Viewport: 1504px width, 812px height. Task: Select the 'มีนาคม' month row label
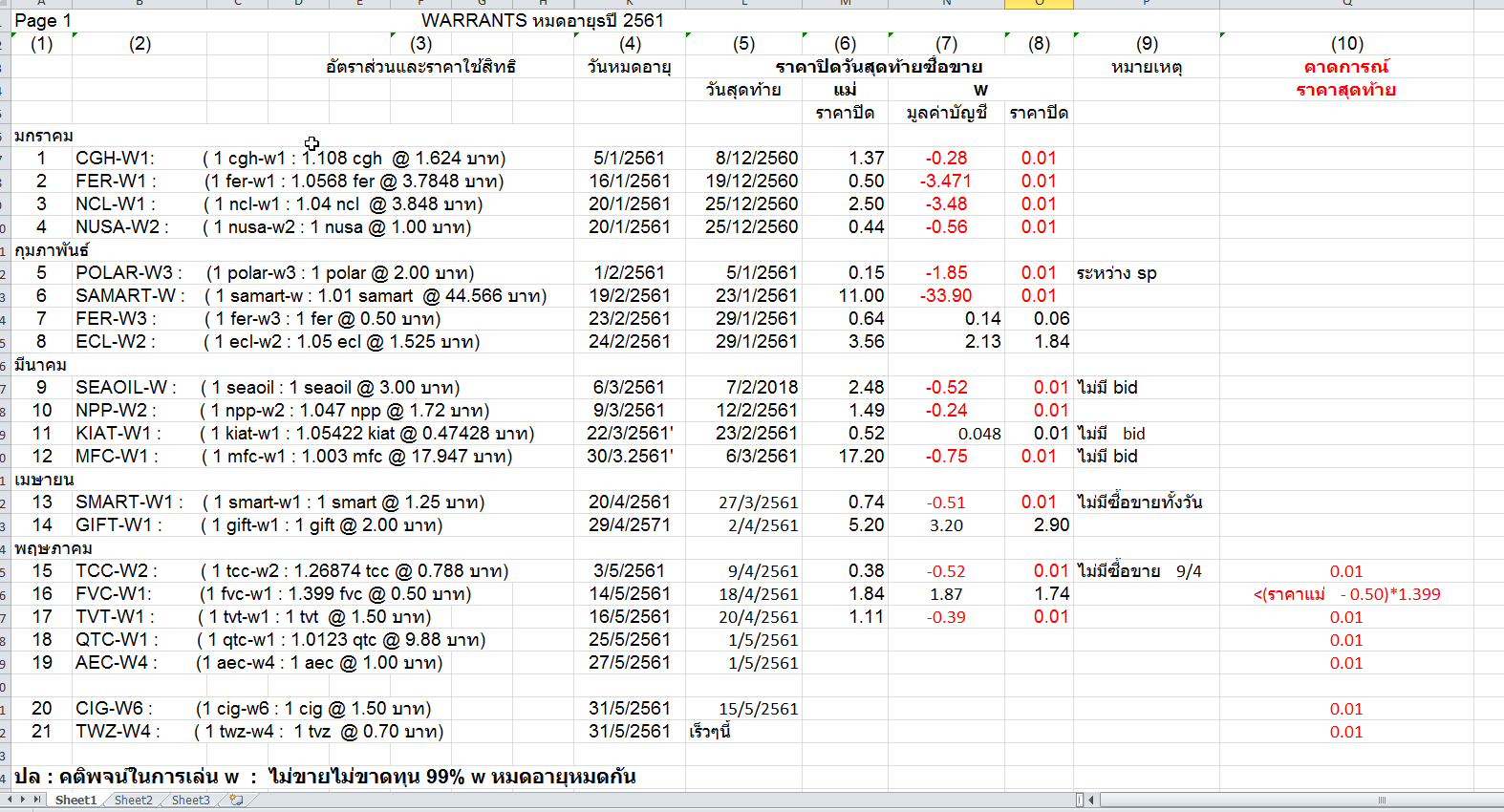click(x=40, y=364)
